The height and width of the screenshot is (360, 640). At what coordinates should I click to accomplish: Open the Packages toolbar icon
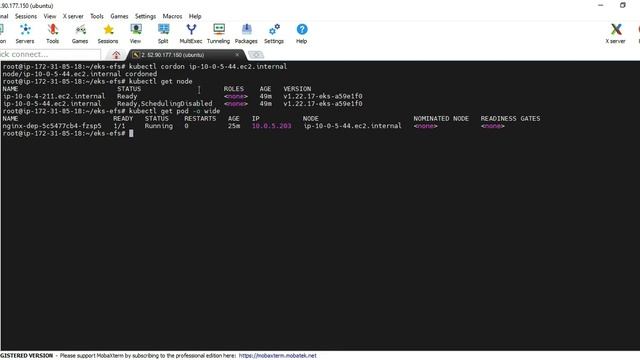click(246, 33)
